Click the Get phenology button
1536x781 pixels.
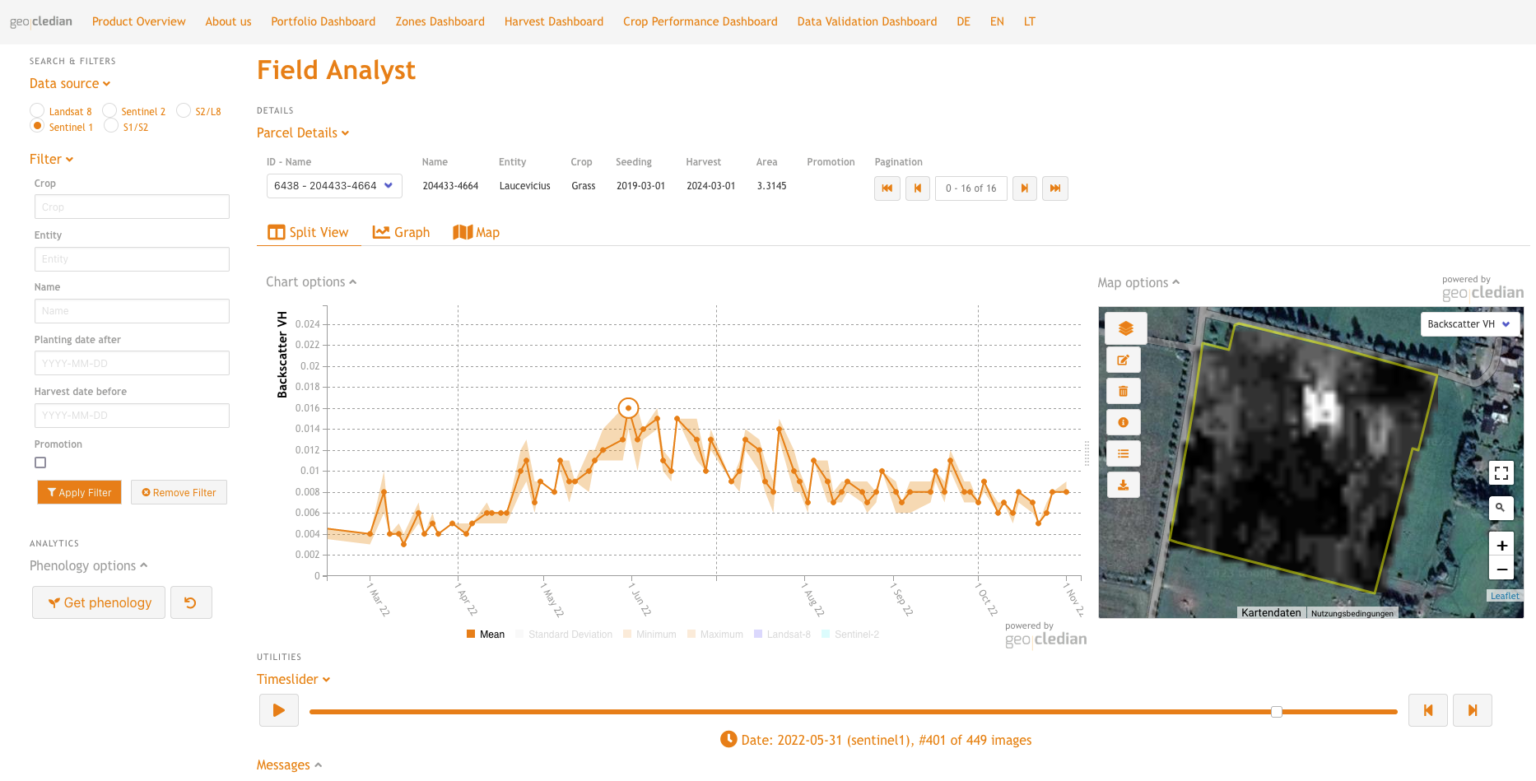click(x=99, y=603)
